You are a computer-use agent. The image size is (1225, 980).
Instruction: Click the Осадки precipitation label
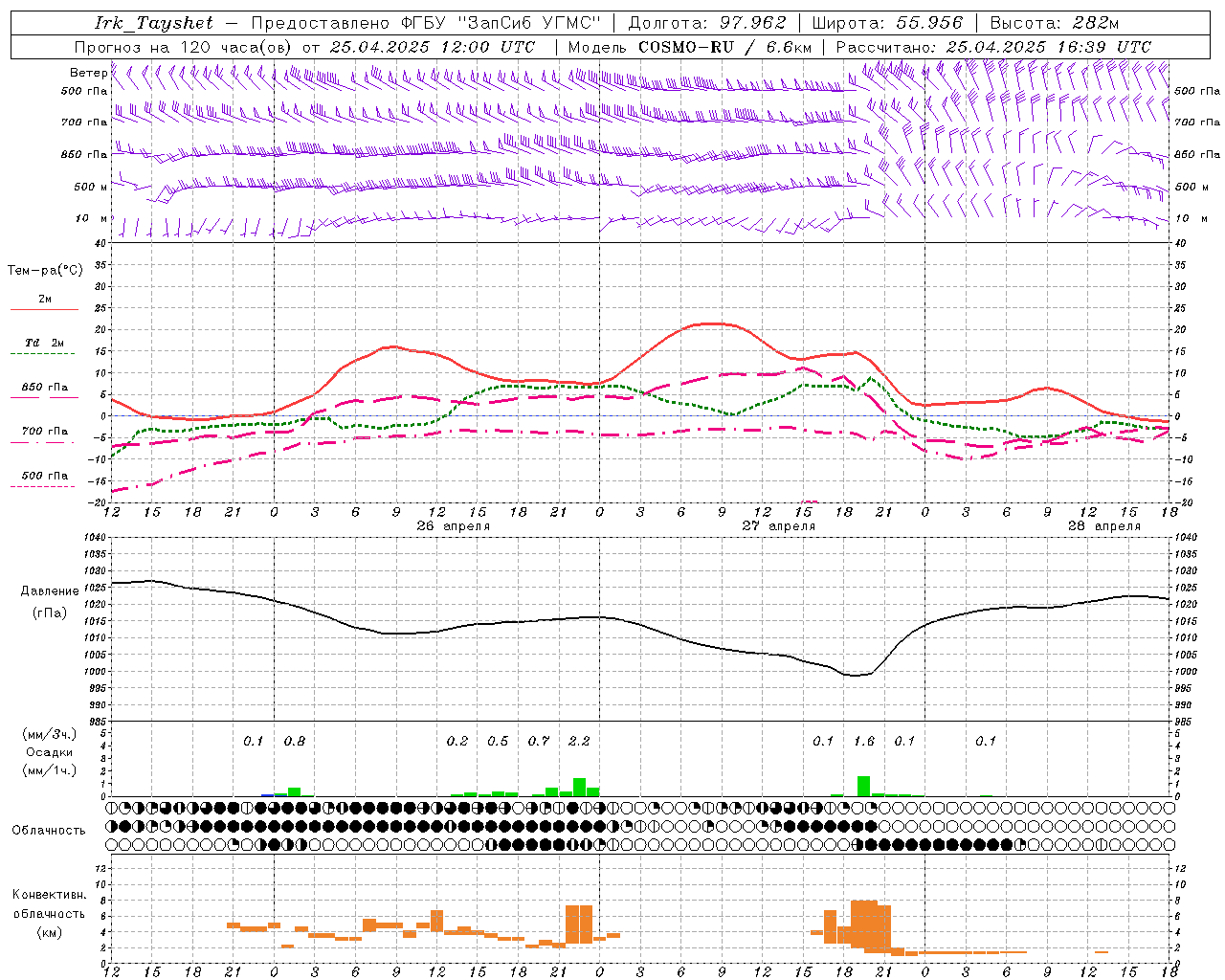(x=50, y=752)
